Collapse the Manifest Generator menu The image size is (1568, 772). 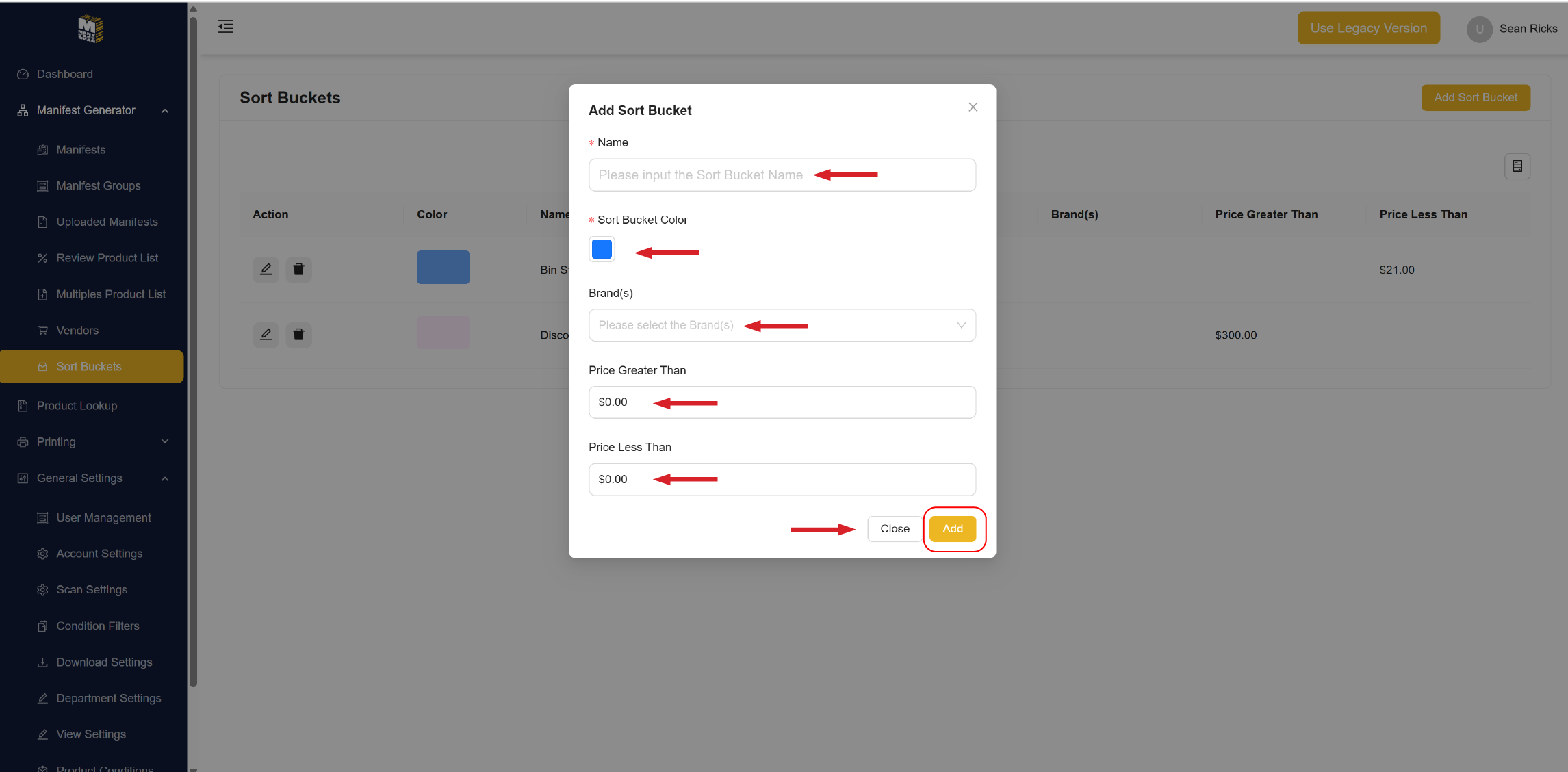point(164,111)
